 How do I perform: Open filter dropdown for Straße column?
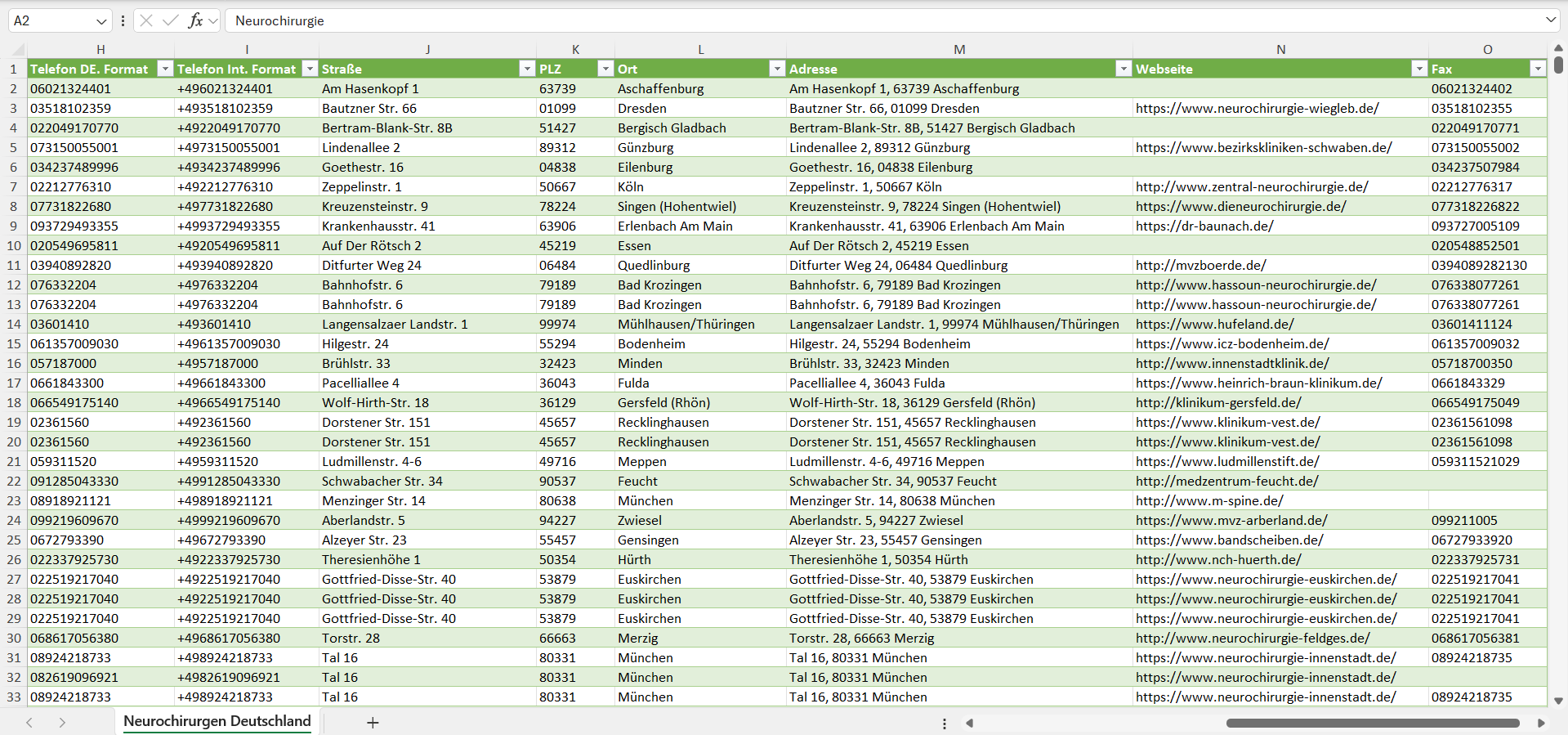[x=526, y=69]
